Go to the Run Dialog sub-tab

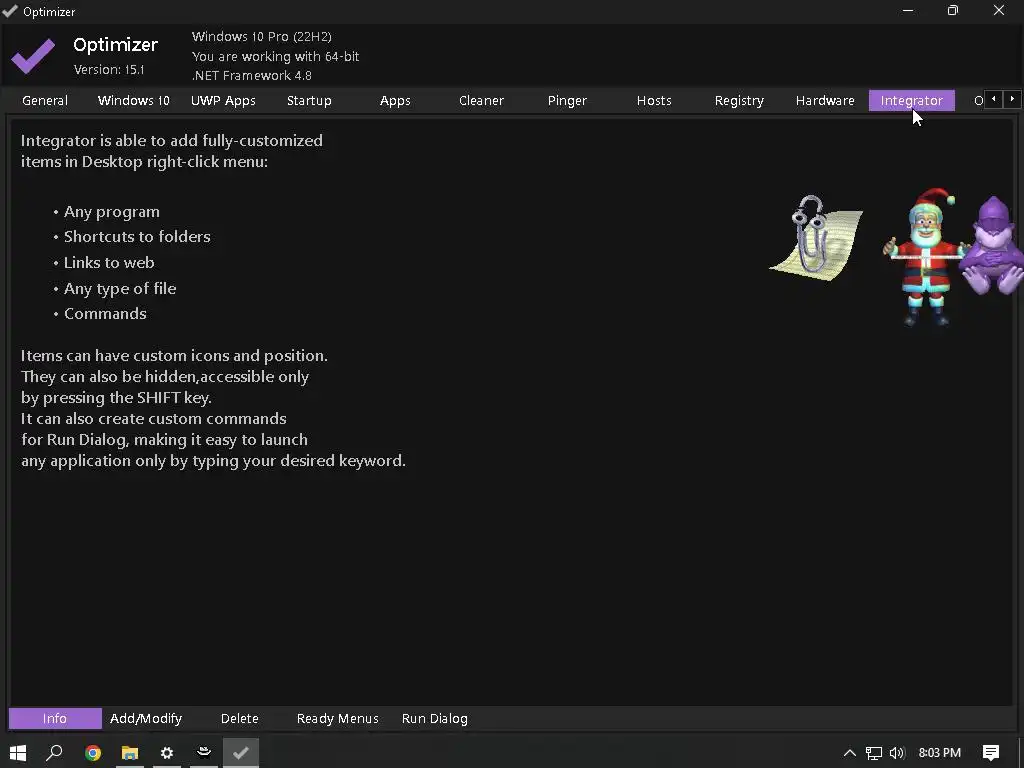click(x=435, y=718)
